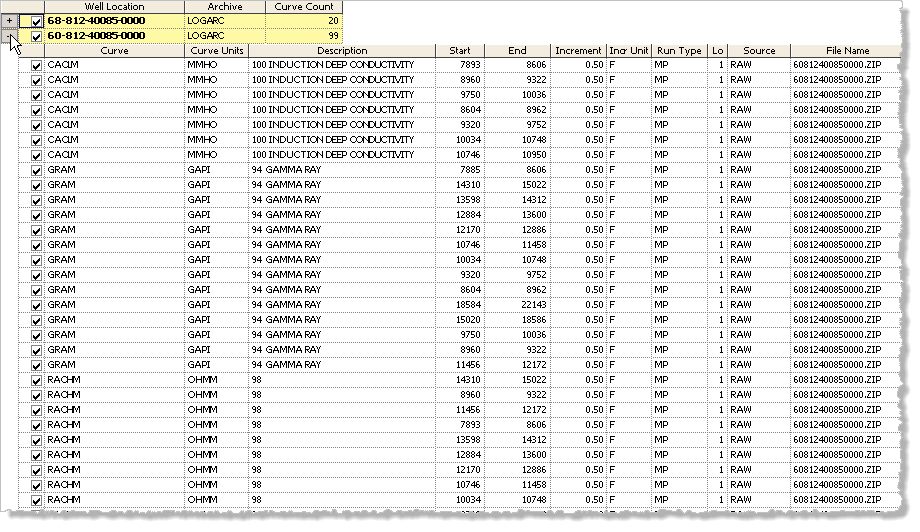Screen dimensions: 920x532
Task: Expand the 68-812-40085-0000 well row
Action: [x=10, y=21]
